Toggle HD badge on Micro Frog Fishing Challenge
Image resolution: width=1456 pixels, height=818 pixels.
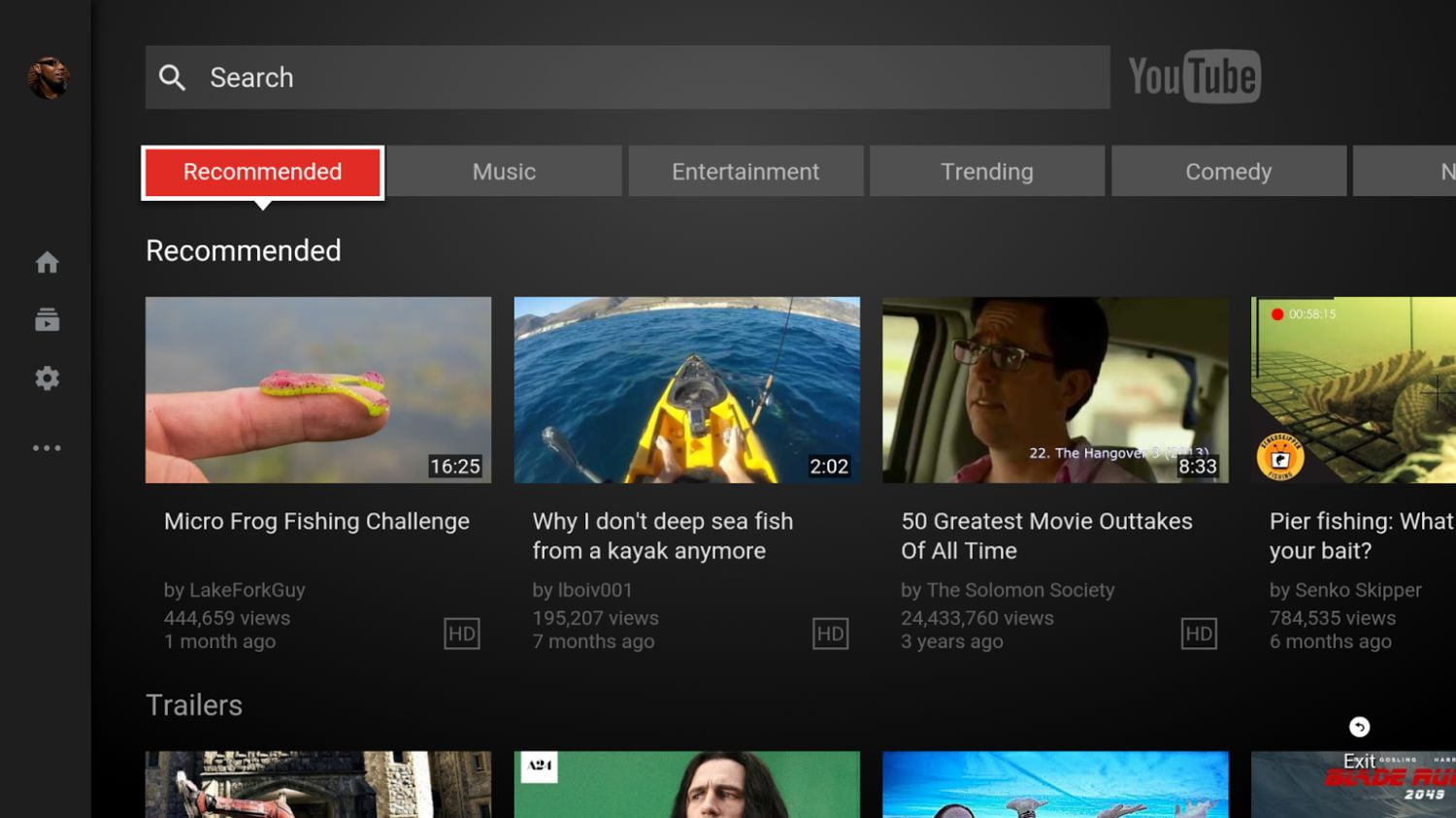463,634
